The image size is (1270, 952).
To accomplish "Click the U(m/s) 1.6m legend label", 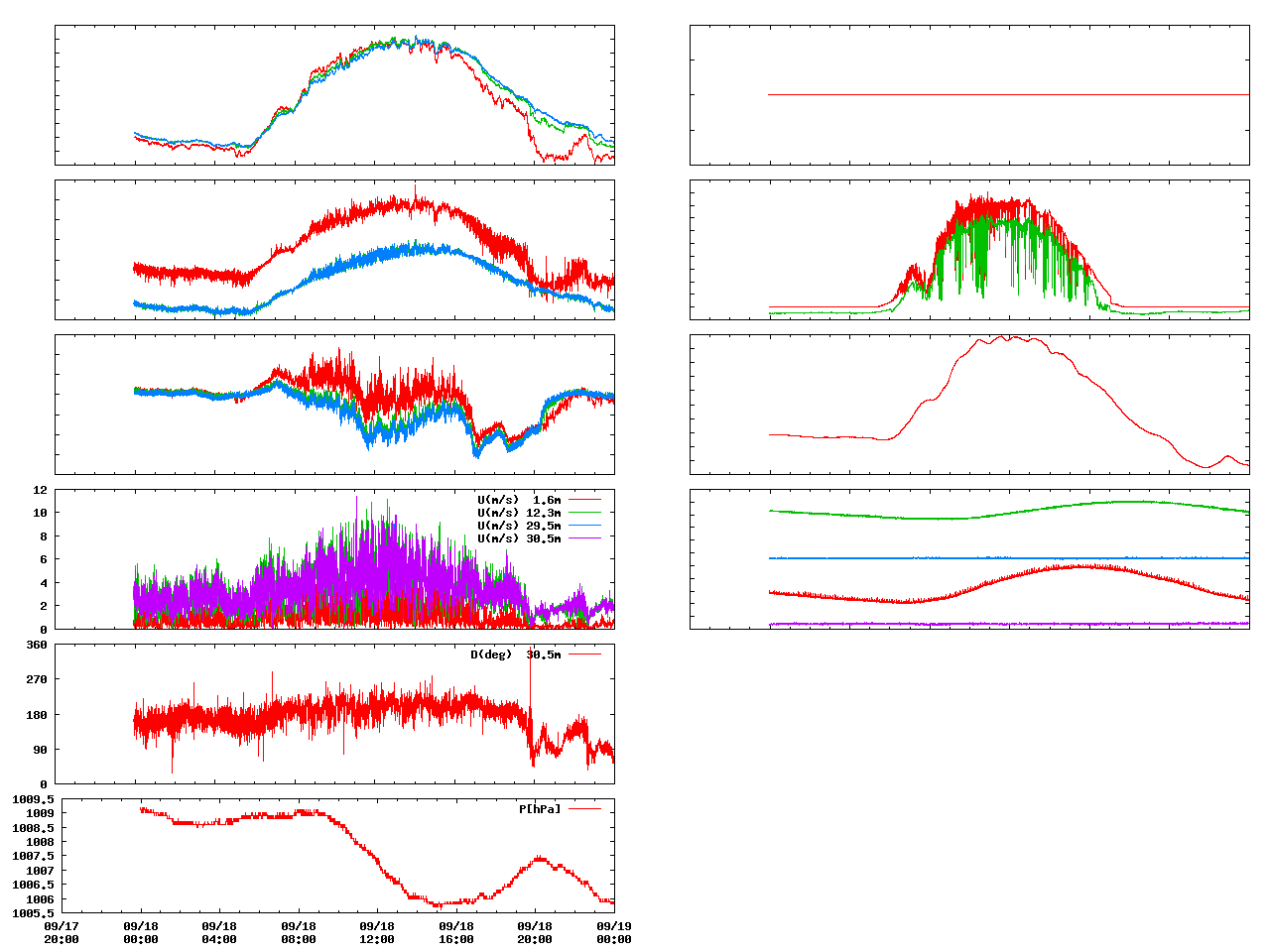I will coord(519,500).
